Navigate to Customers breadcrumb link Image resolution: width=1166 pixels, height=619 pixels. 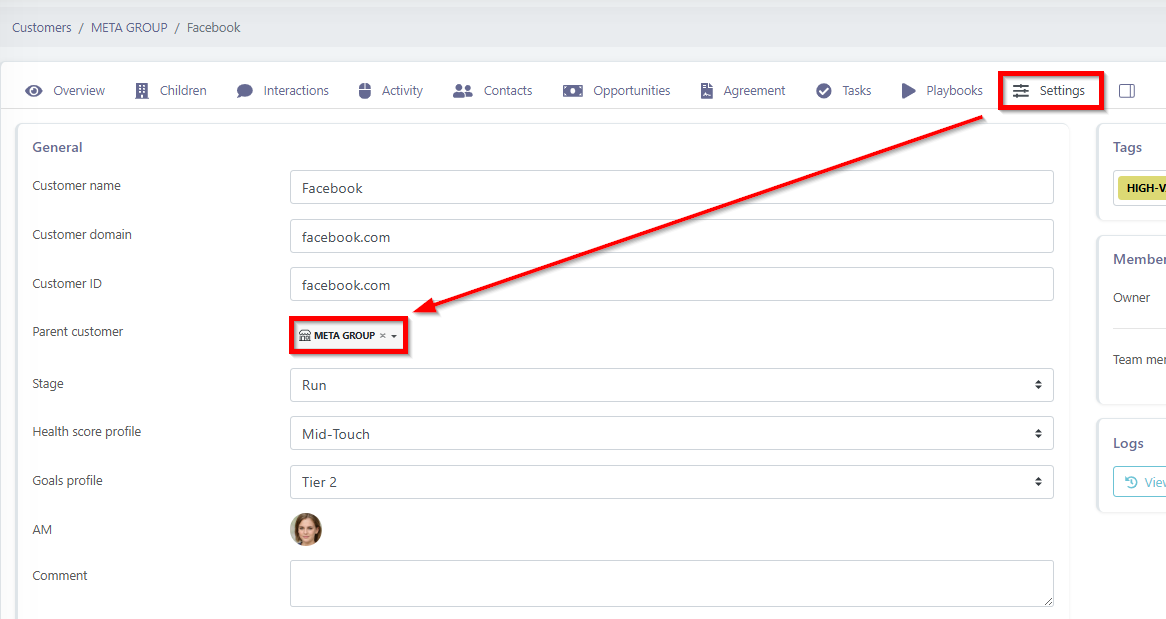tap(42, 28)
